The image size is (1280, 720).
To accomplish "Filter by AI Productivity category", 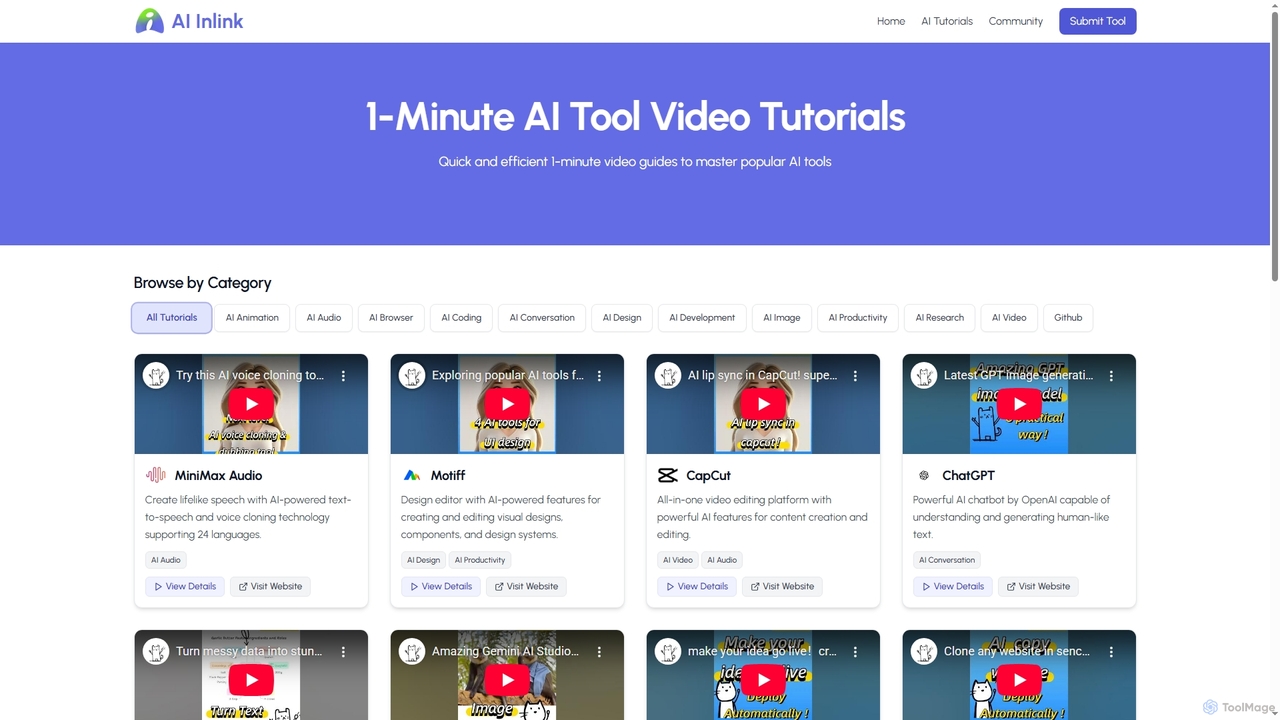I will pyautogui.click(x=858, y=318).
